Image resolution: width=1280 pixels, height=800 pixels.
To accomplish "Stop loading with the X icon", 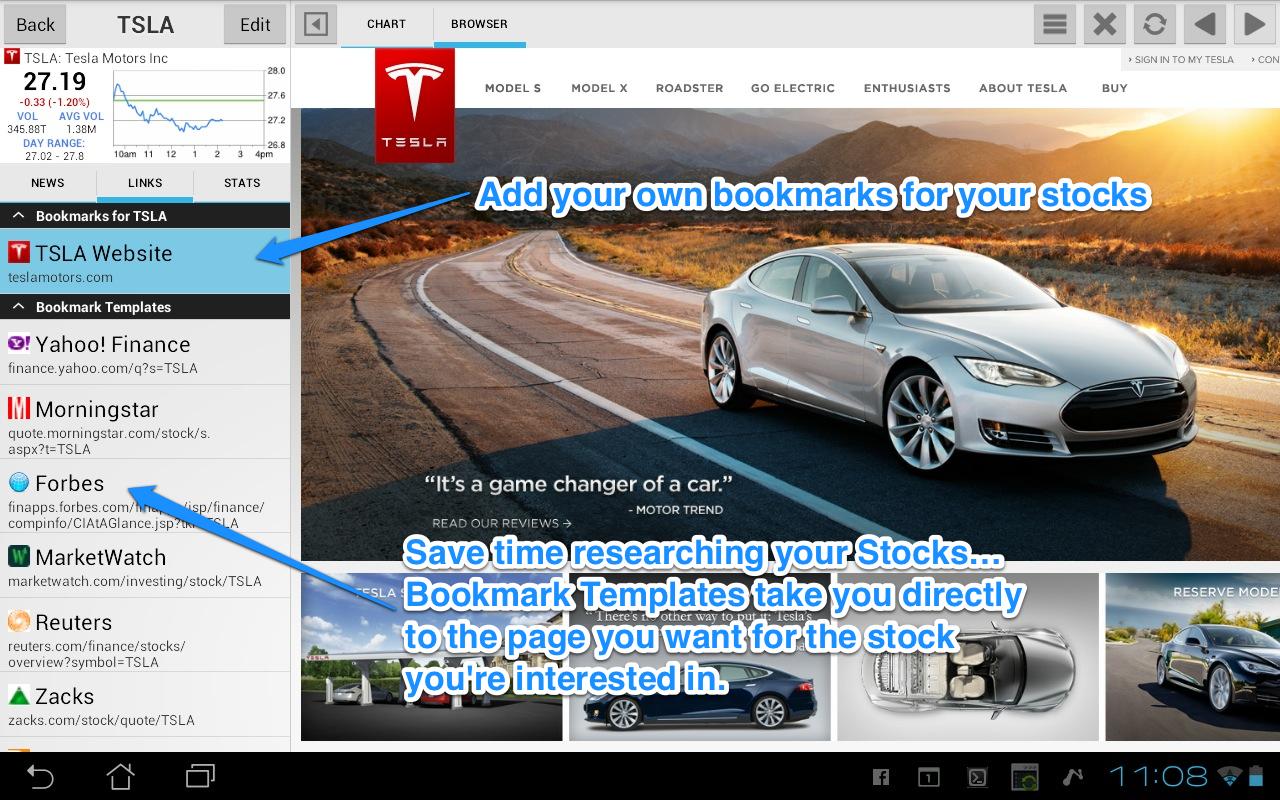I will (x=1105, y=24).
